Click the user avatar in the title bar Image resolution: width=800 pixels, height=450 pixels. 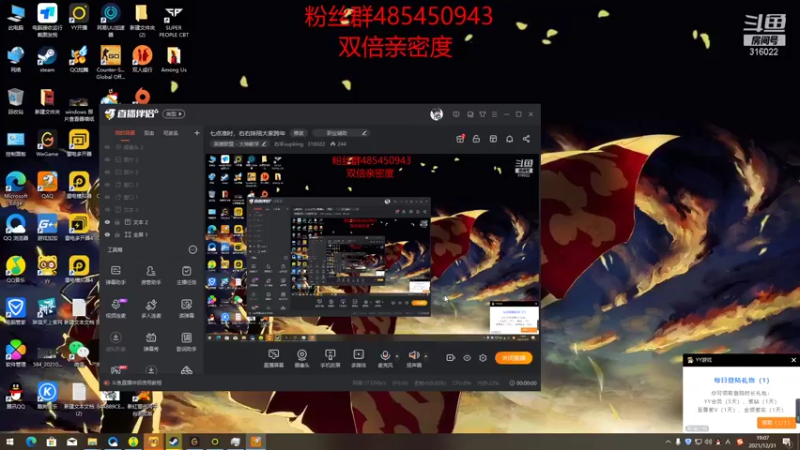pyautogui.click(x=436, y=114)
